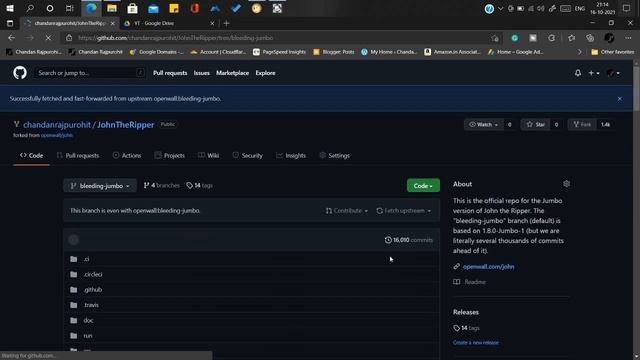The width and height of the screenshot is (640, 360).
Task: Expand the Fetch upstream dropdown
Action: click(x=403, y=211)
